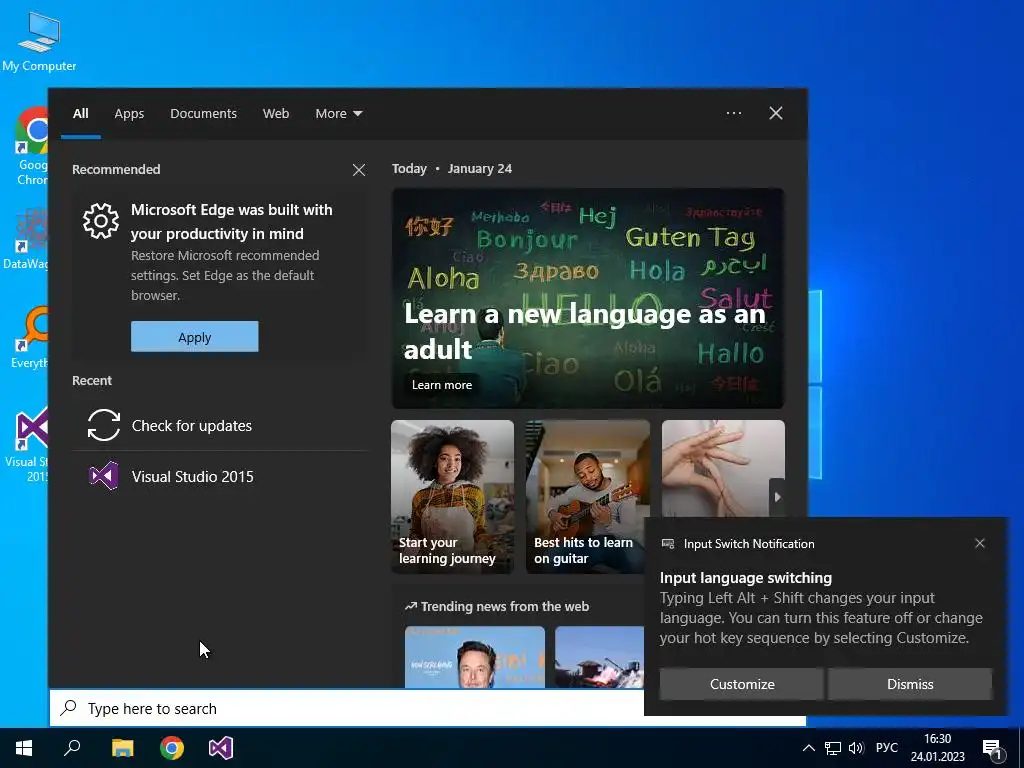Viewport: 1024px width, 768px height.
Task: Switch to the All search tab
Action: tap(80, 114)
